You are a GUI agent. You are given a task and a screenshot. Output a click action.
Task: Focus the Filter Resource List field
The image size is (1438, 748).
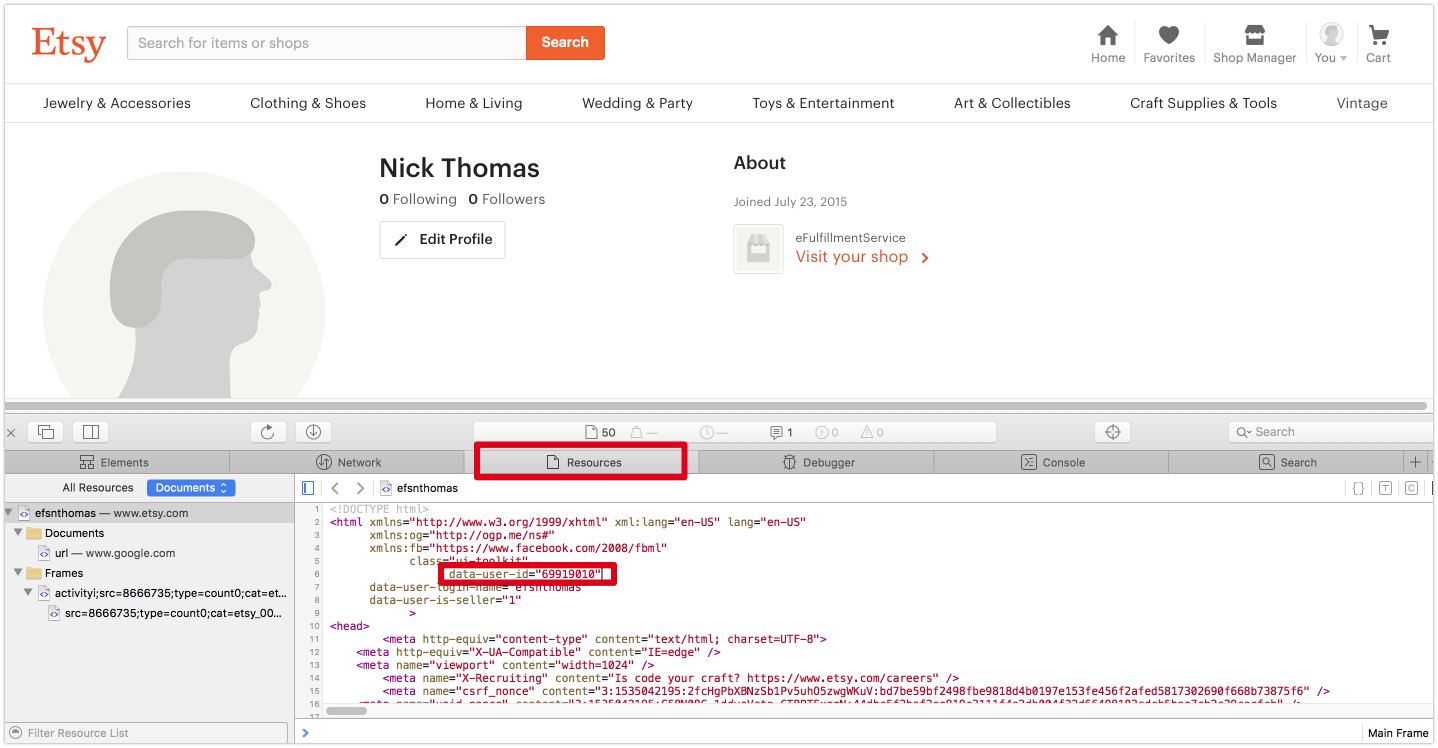point(146,733)
